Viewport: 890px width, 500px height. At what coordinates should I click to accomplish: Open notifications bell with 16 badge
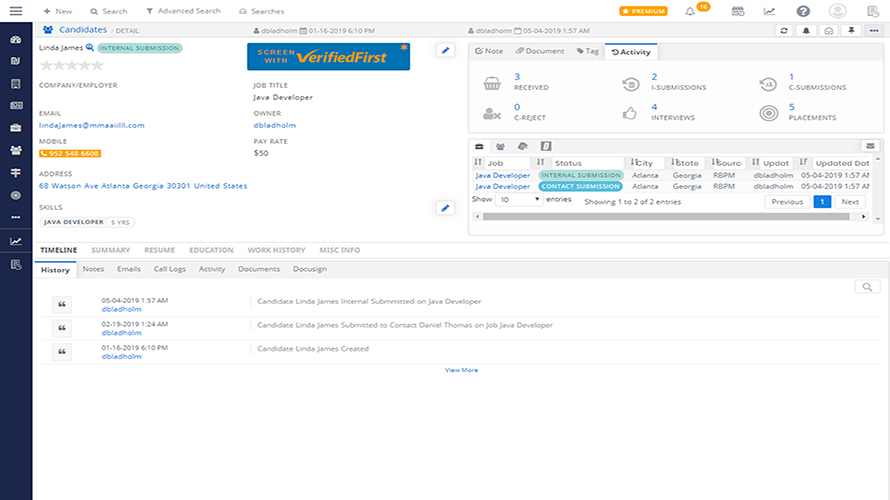click(690, 11)
